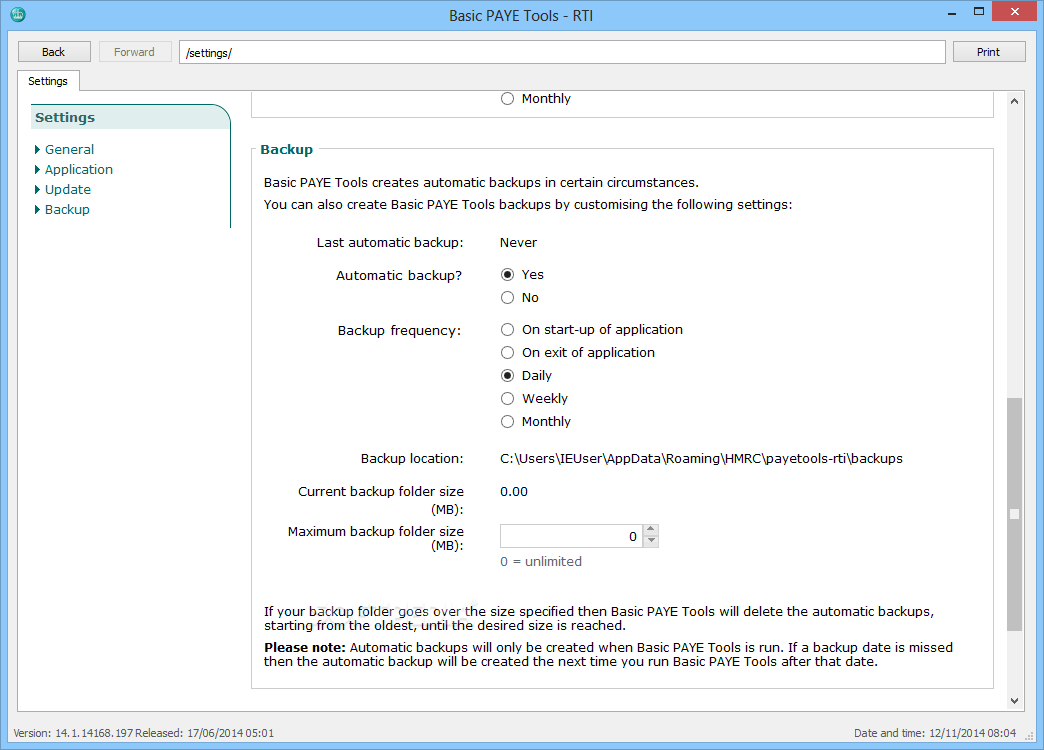The image size is (1044, 750).
Task: Click the arrow beside General
Action: click(x=37, y=149)
